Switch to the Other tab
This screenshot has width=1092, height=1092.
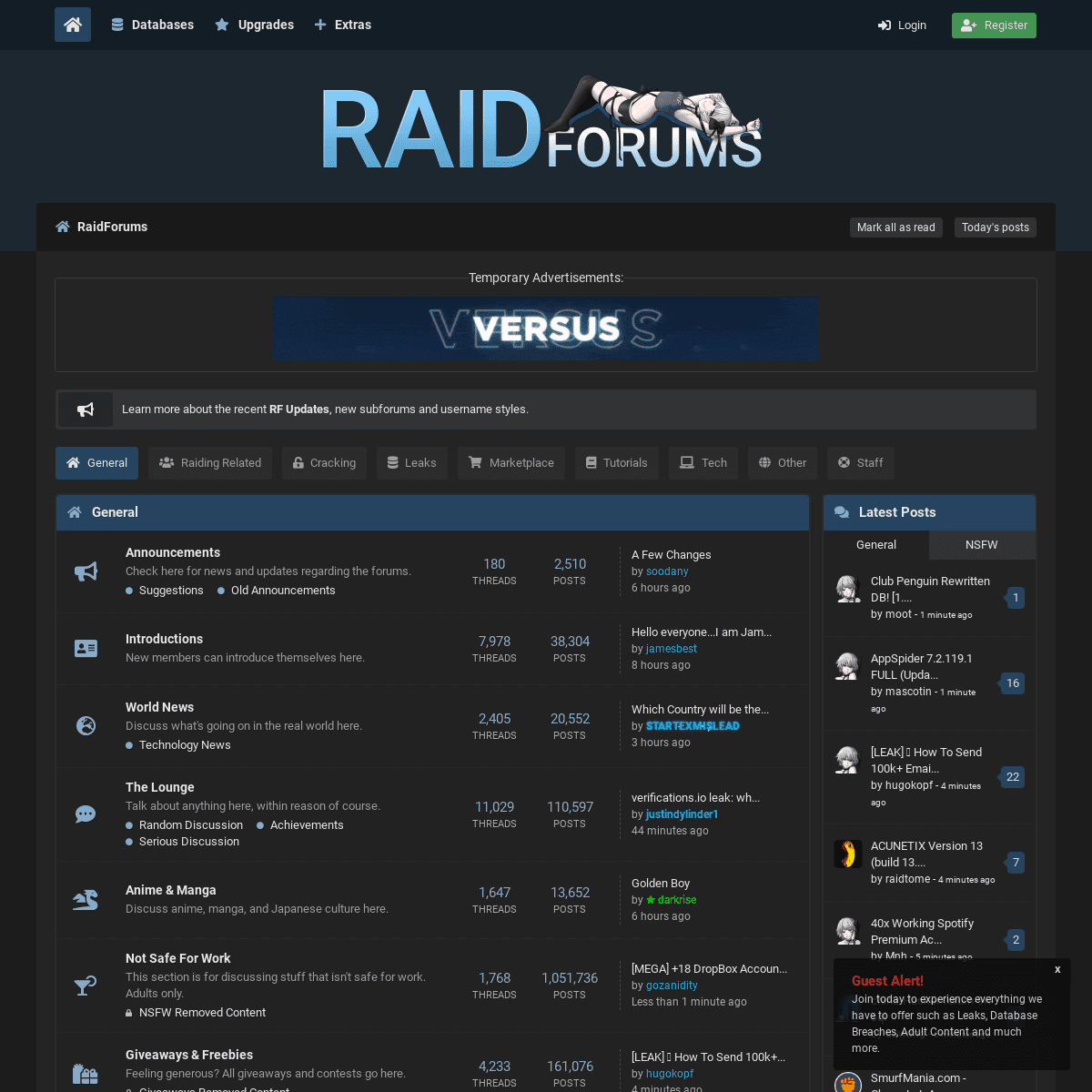(783, 463)
